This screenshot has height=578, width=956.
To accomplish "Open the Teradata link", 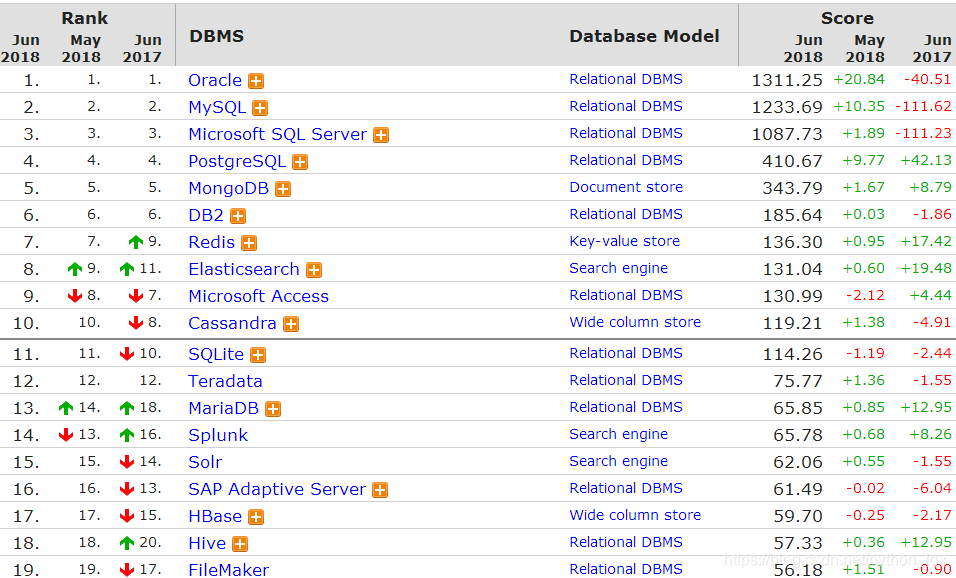I will click(225, 381).
